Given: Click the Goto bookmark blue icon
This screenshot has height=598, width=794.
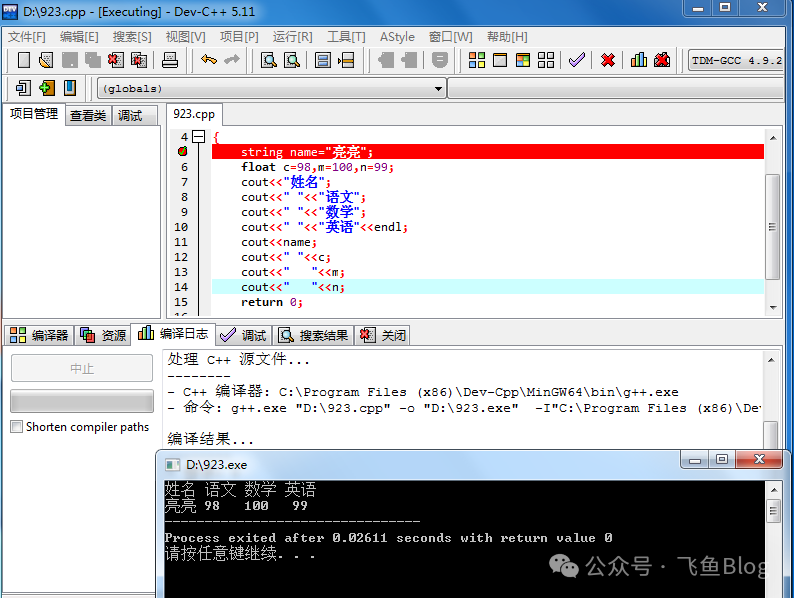Looking at the screenshot, I should pyautogui.click(x=70, y=88).
